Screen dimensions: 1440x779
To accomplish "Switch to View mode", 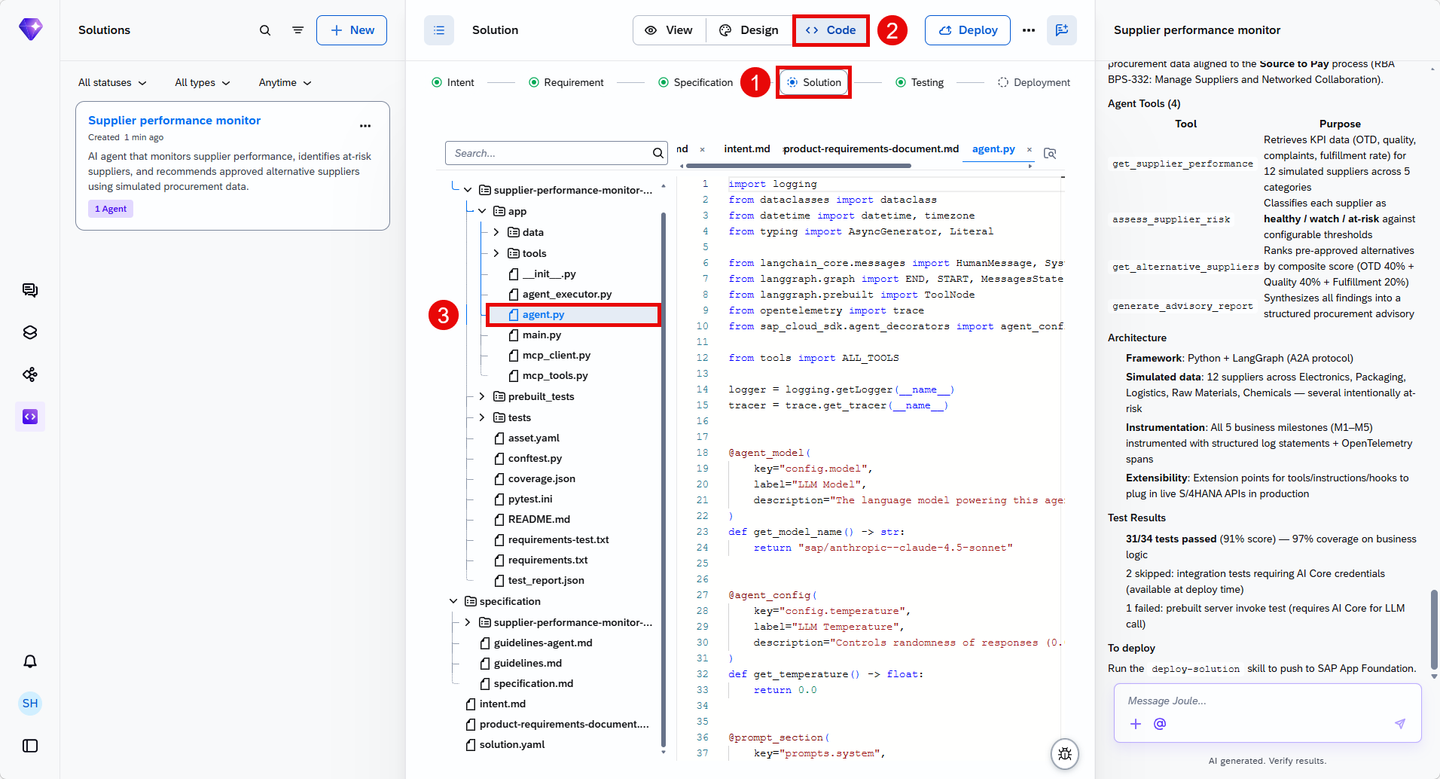I will tap(669, 30).
